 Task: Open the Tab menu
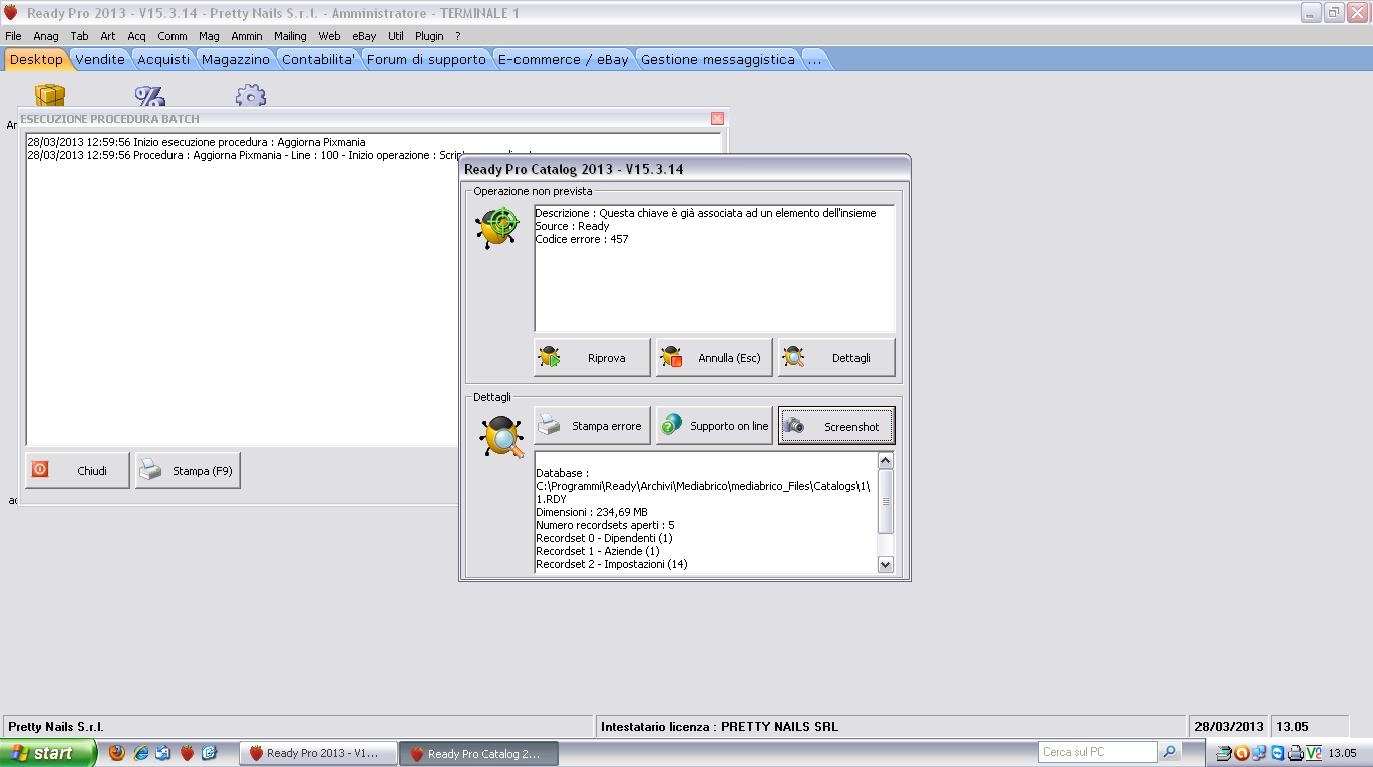[x=79, y=36]
